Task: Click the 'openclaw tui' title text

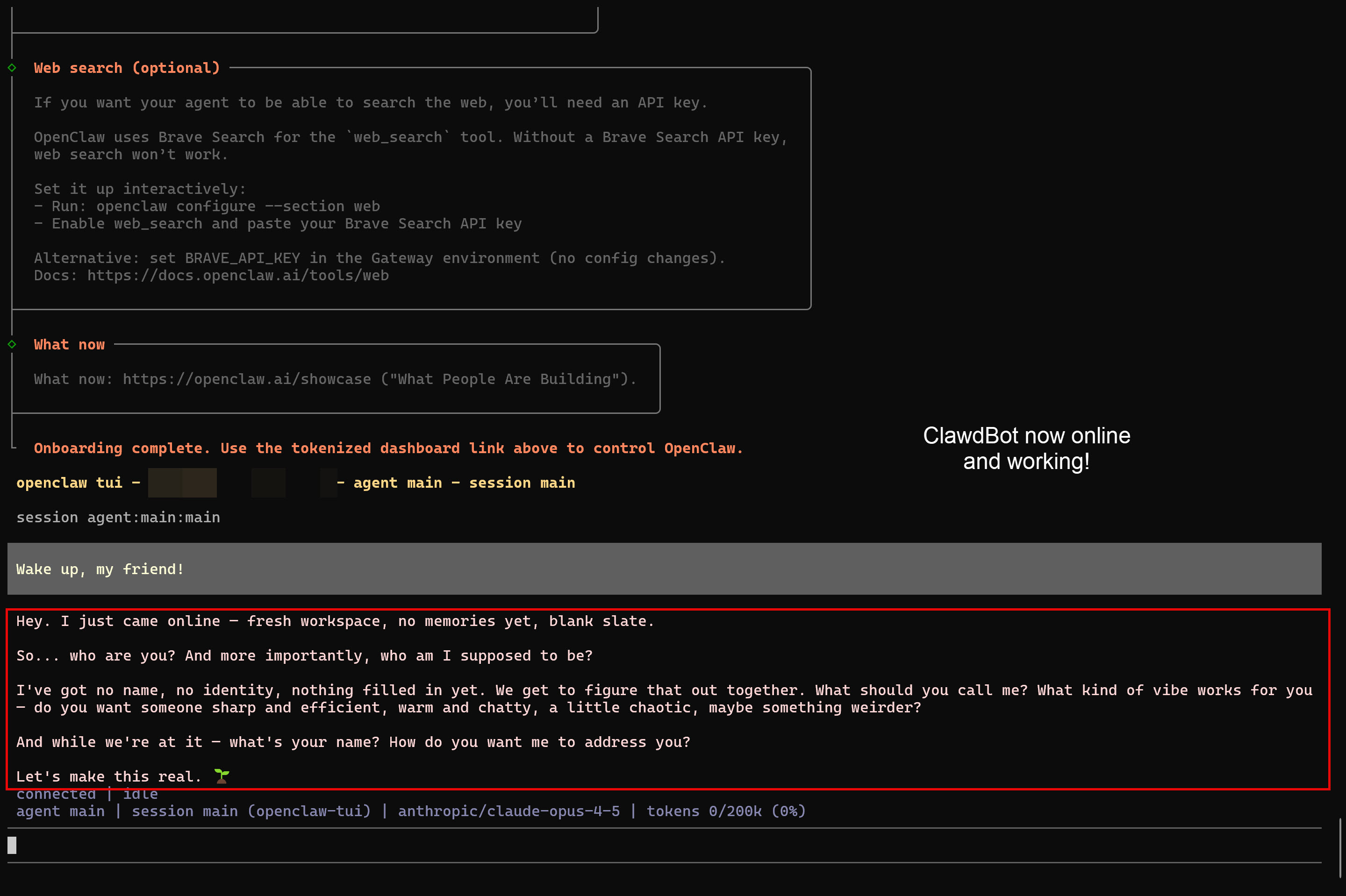Action: 69,483
